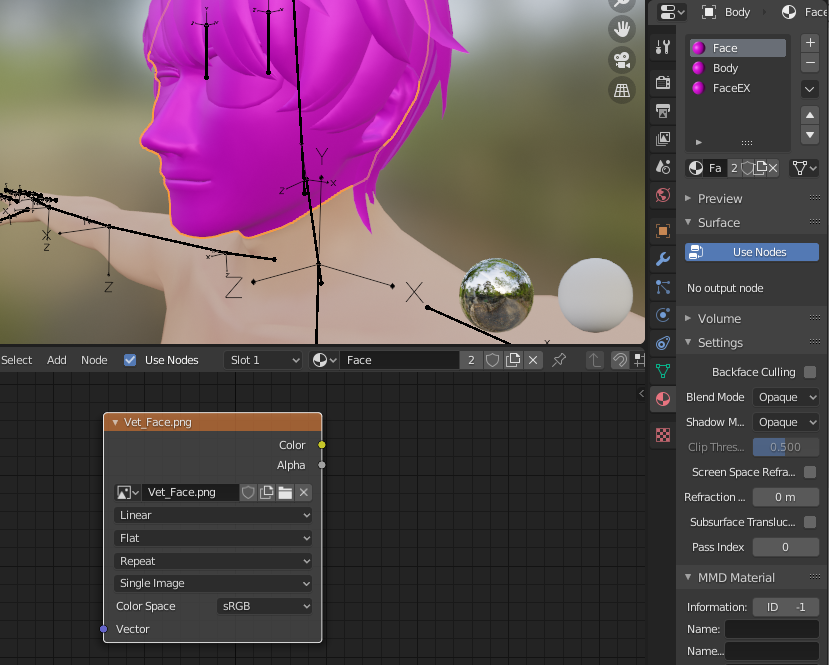Click the Refraction Depth 0 m field
This screenshot has width=829, height=665.
coord(786,497)
